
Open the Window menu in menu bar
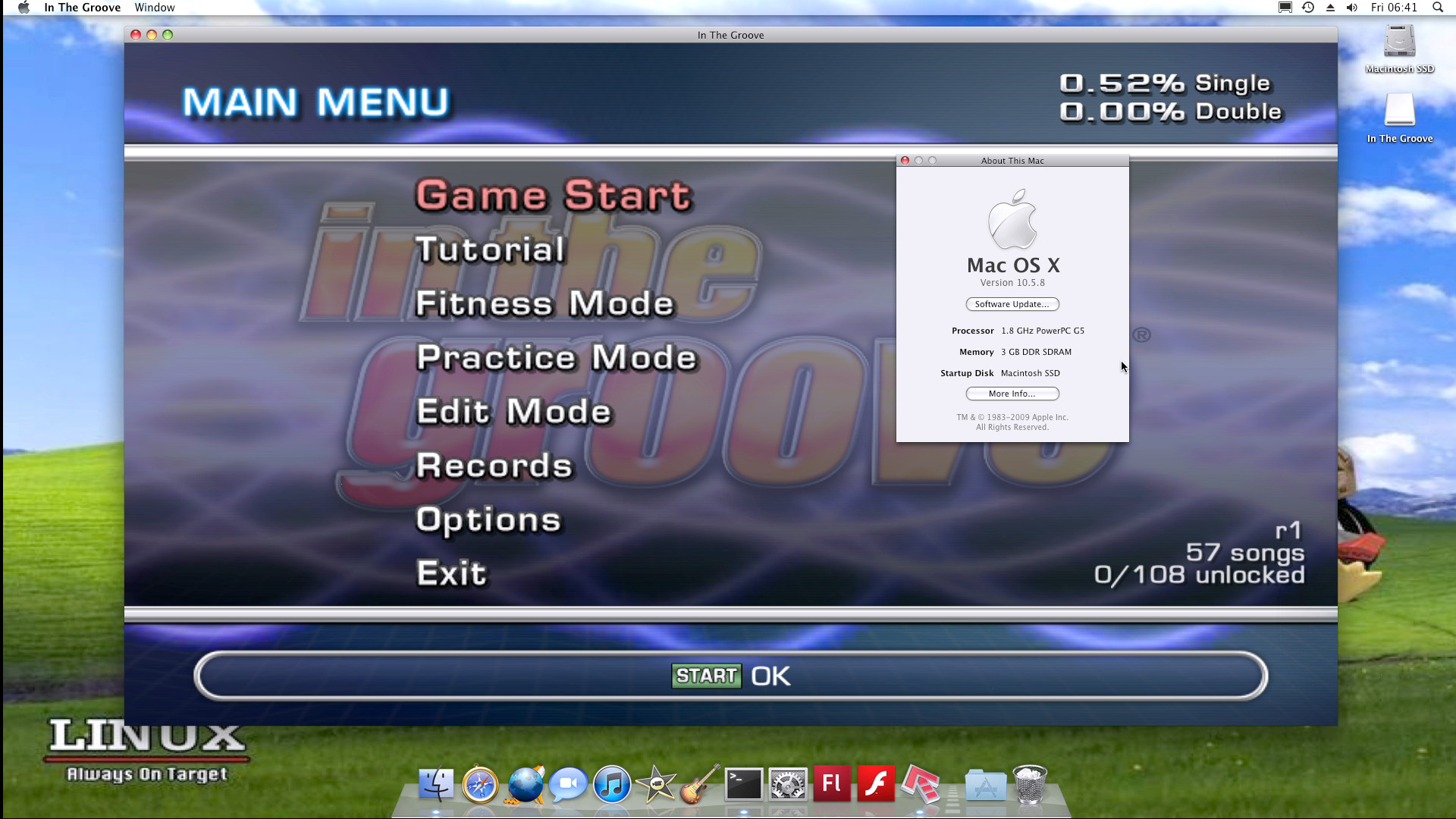155,8
